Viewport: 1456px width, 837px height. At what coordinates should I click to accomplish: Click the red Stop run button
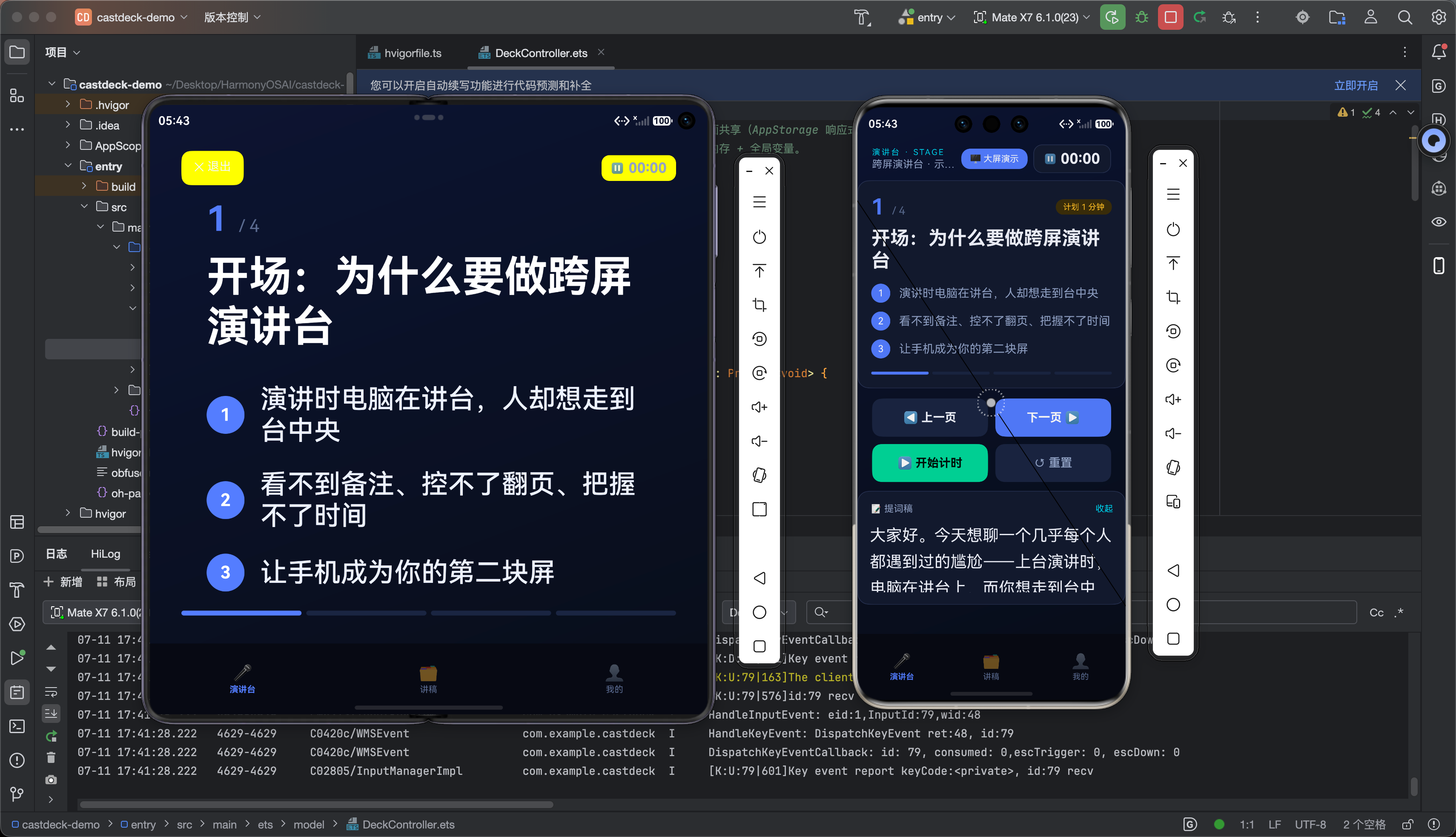coord(1170,17)
